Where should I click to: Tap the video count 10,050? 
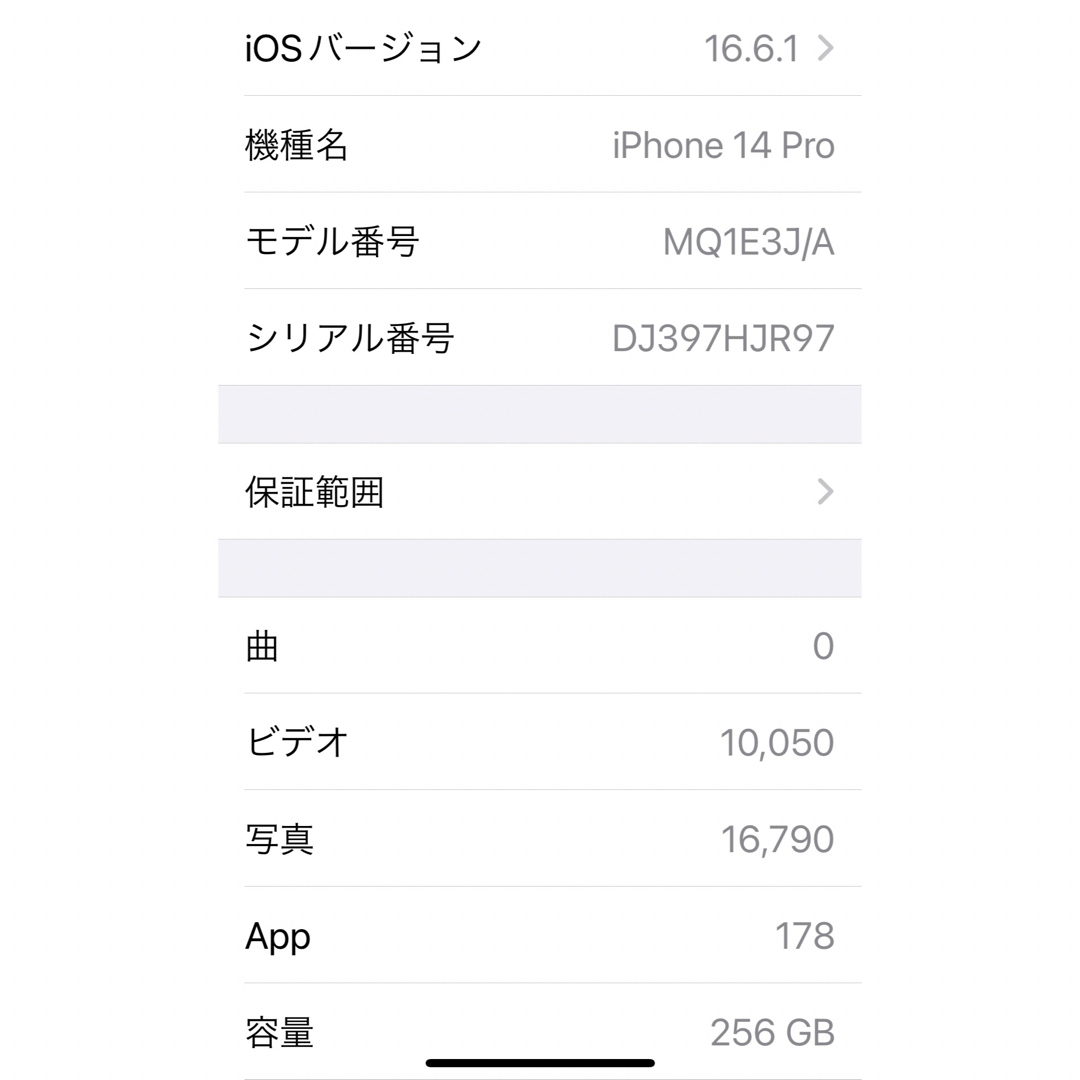(x=777, y=743)
